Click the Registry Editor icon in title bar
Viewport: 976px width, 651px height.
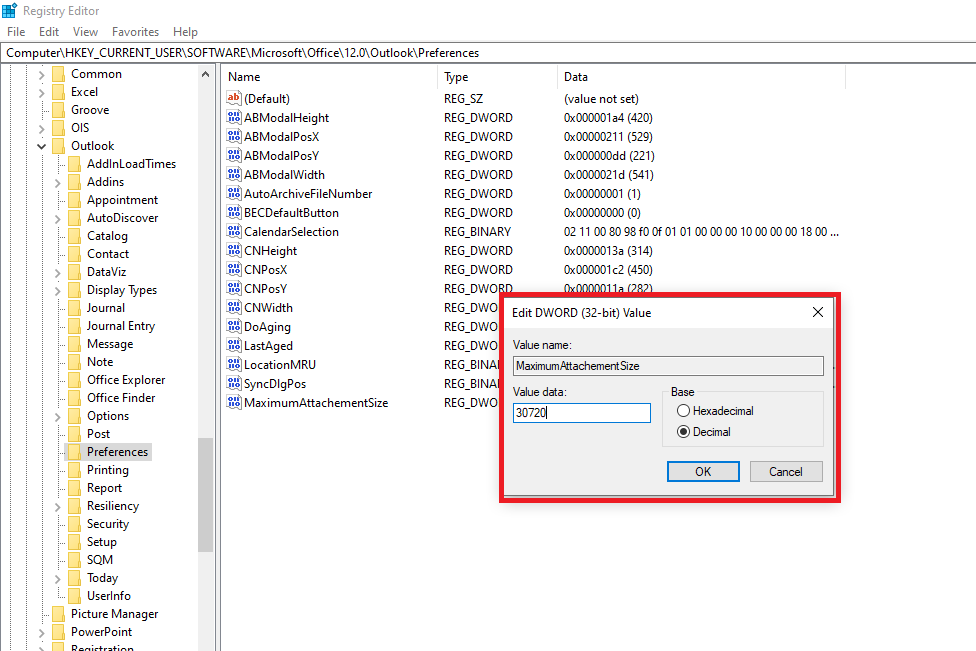point(10,10)
